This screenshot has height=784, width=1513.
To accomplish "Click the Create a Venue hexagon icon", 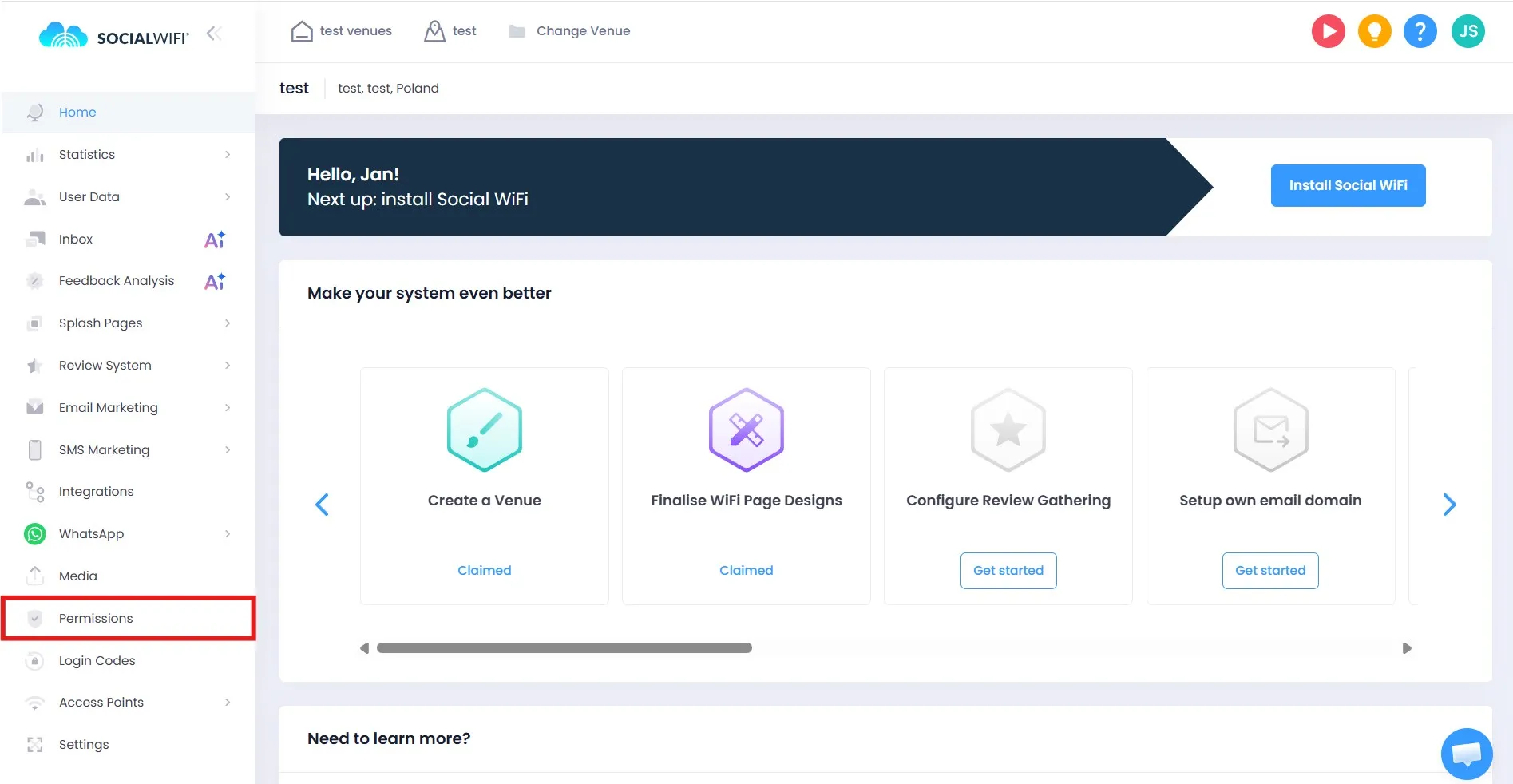I will [x=485, y=430].
